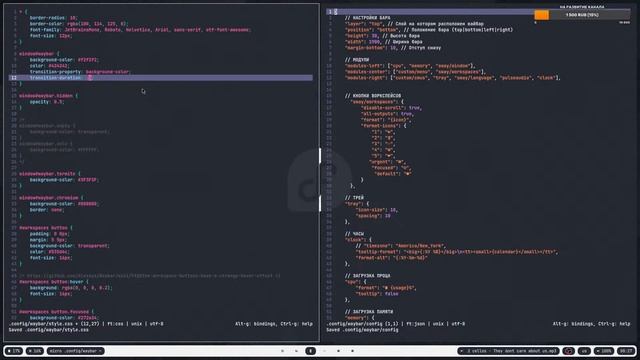Click the 'font-family: JetBrainsMono, Roboto' line
Image resolution: width=640 pixels, height=360 pixels.
tap(140, 30)
